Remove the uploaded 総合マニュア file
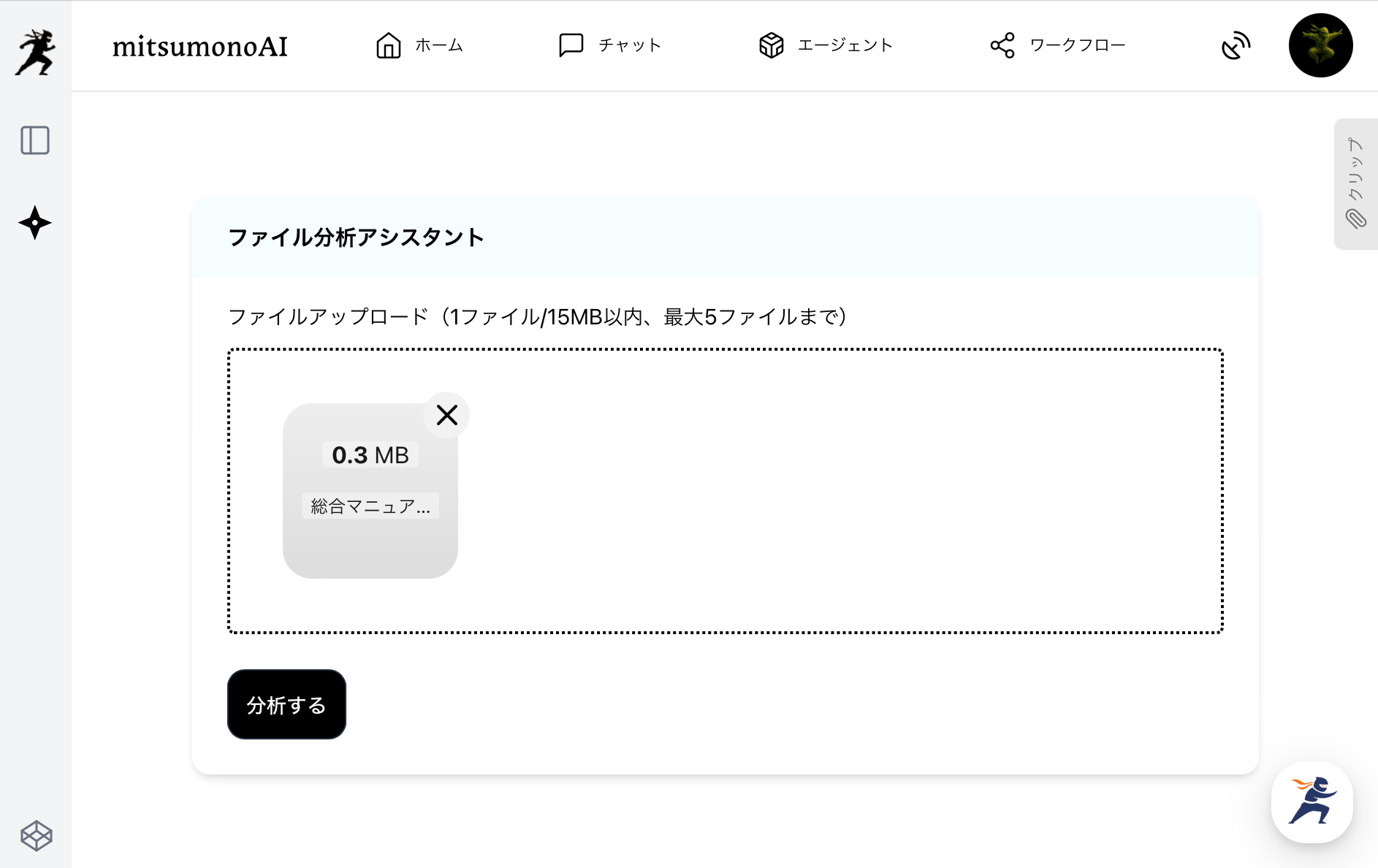 [446, 415]
